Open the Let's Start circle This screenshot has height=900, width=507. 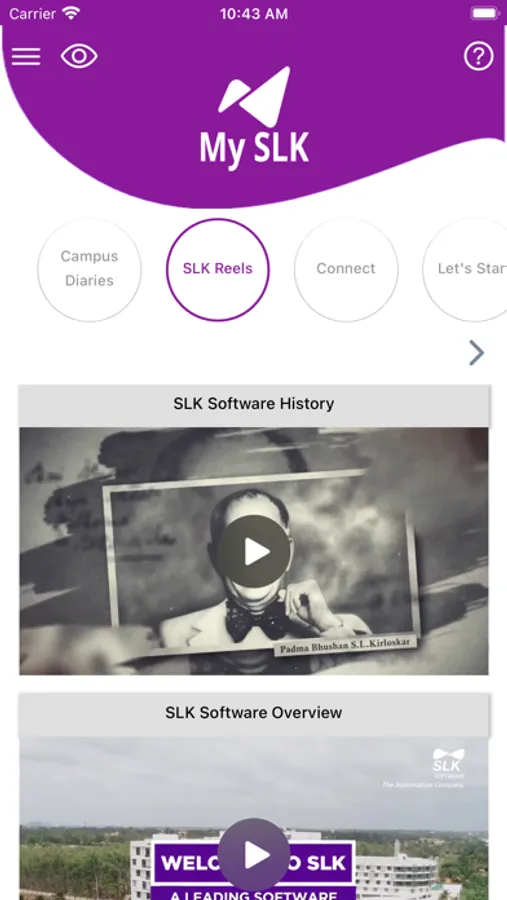click(x=465, y=269)
